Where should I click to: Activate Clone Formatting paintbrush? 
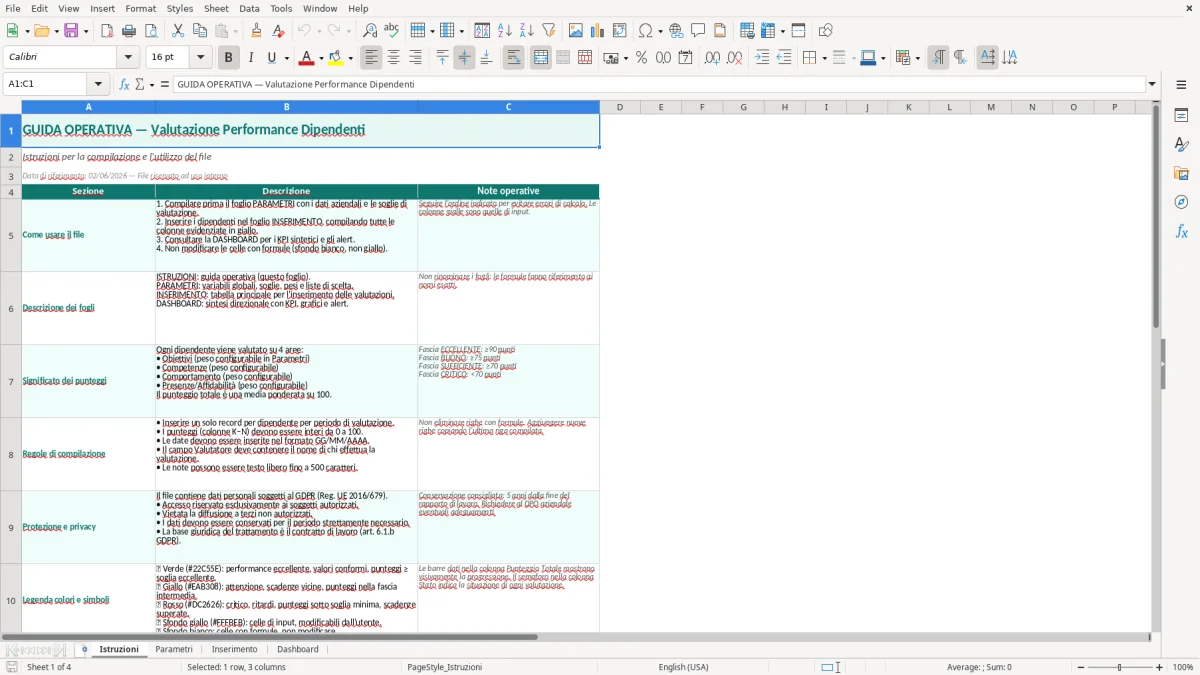[257, 31]
